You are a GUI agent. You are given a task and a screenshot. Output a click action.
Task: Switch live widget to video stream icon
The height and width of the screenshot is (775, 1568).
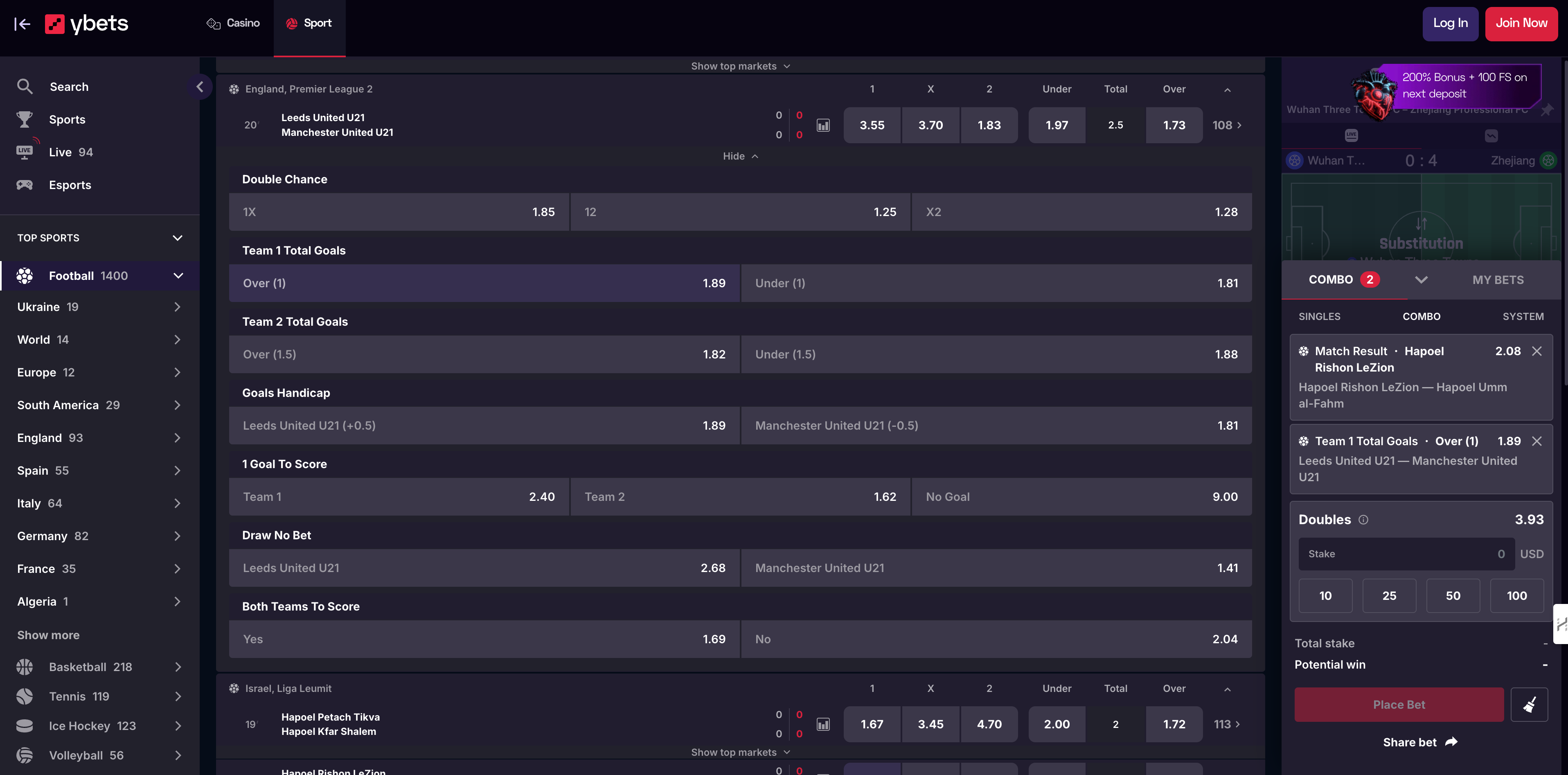(x=1351, y=135)
